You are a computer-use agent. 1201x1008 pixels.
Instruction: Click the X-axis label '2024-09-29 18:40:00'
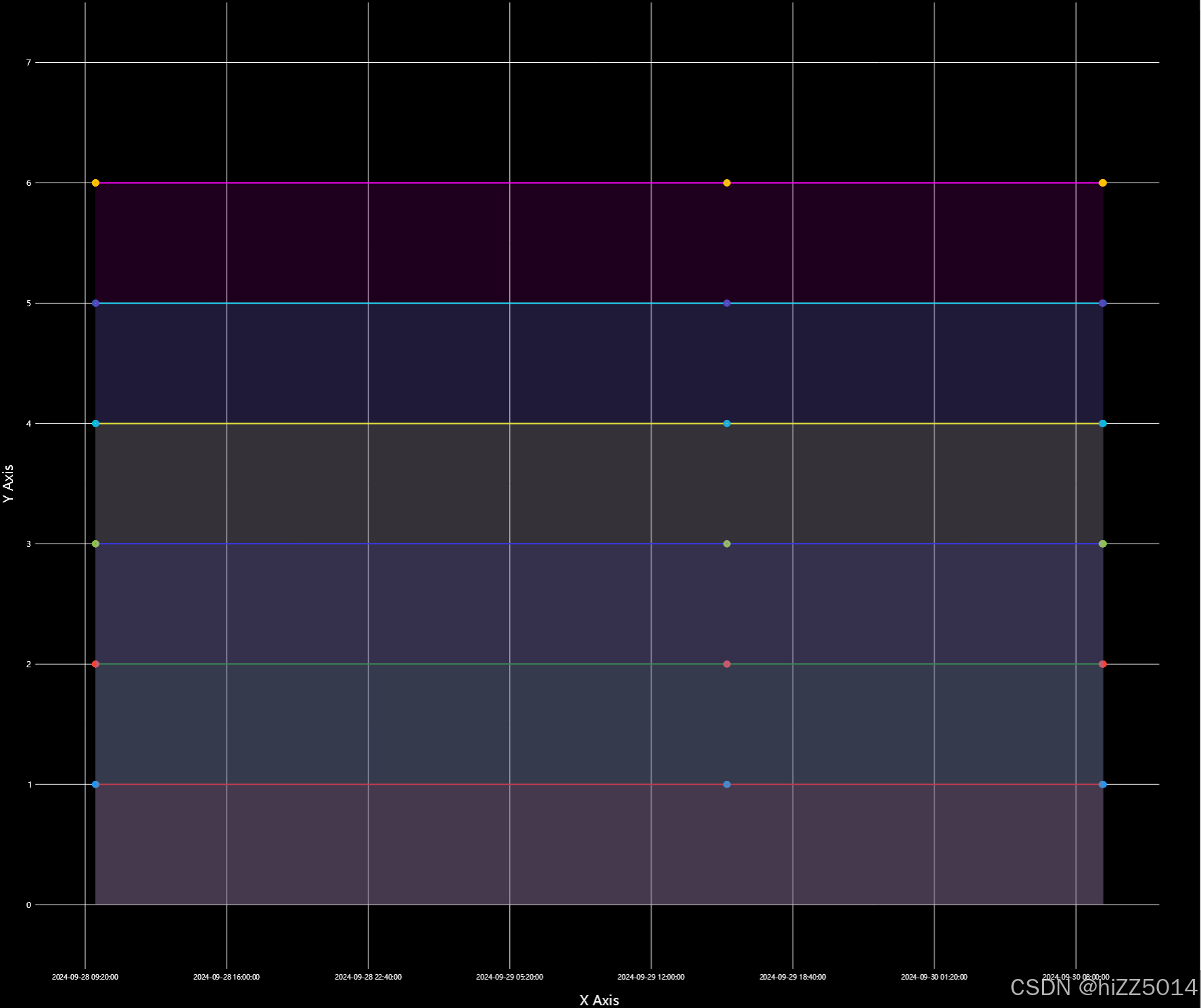point(793,978)
